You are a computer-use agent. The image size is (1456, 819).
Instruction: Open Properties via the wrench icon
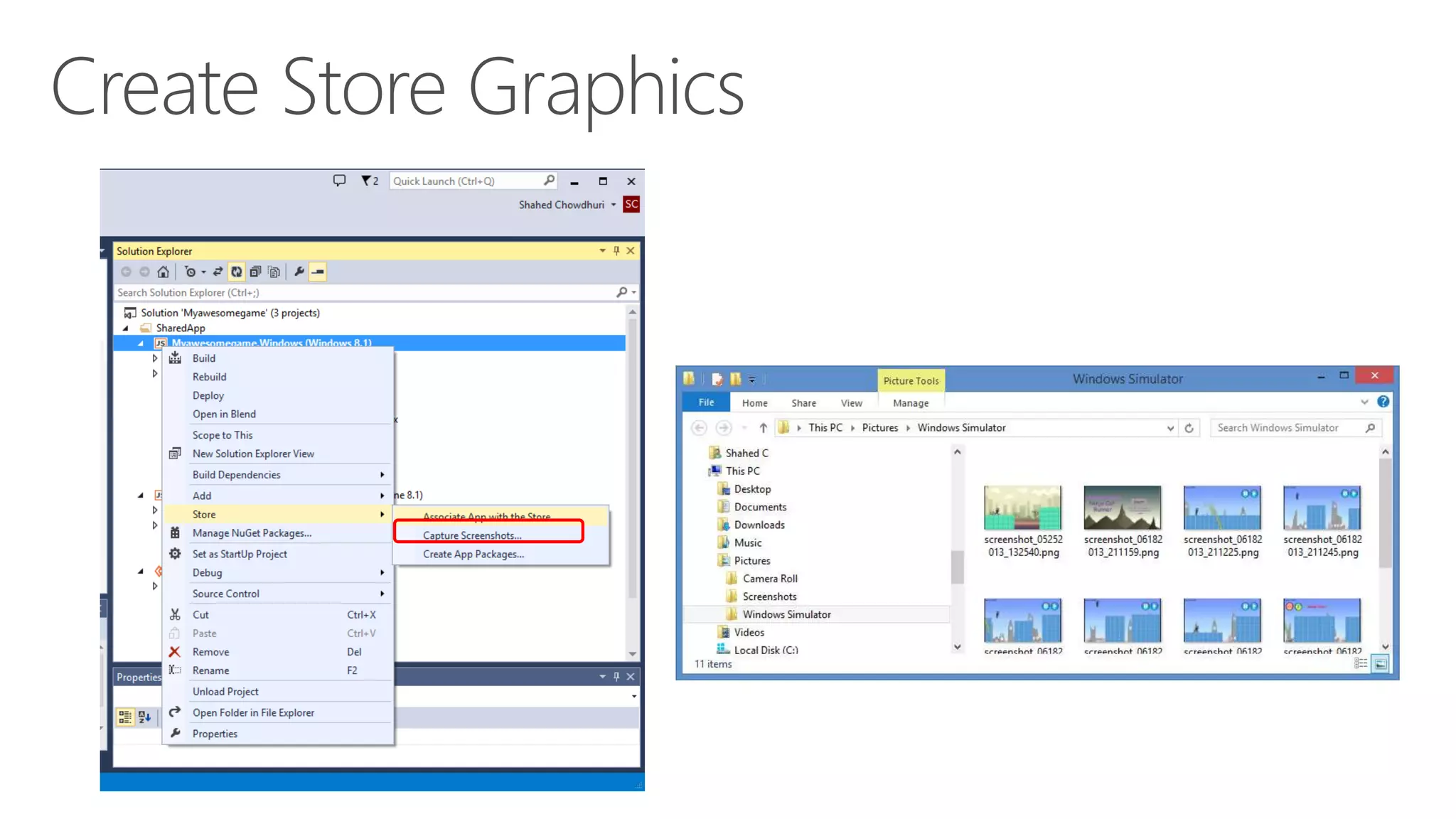point(299,272)
